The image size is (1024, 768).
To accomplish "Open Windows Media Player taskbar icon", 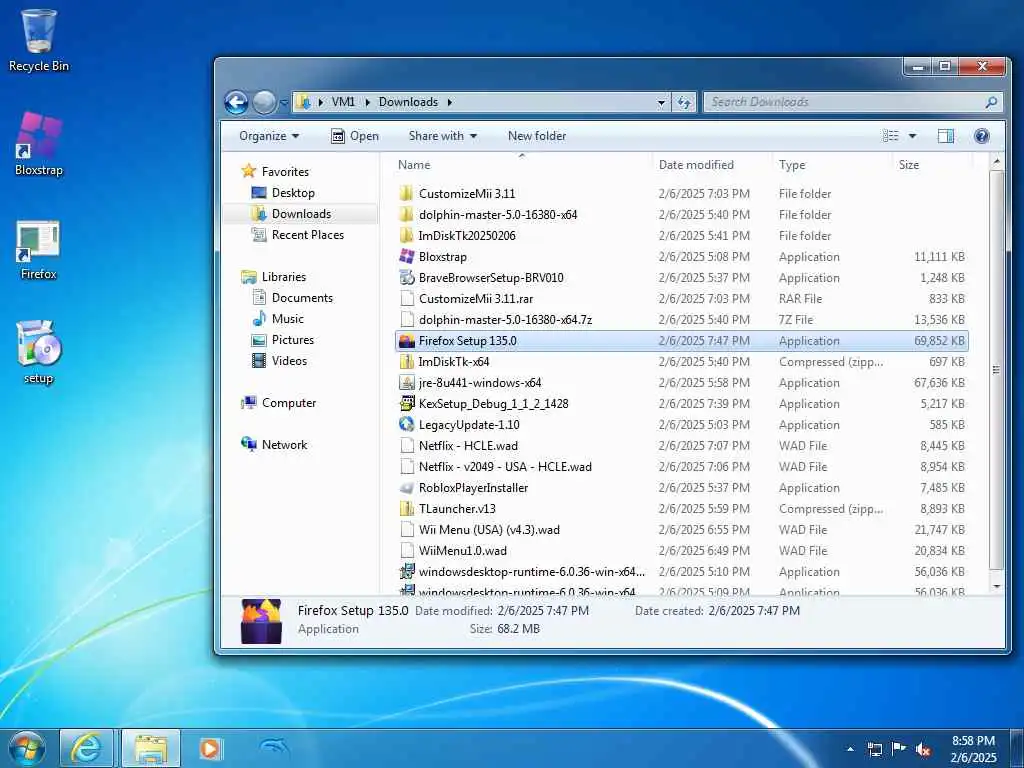I will 210,748.
